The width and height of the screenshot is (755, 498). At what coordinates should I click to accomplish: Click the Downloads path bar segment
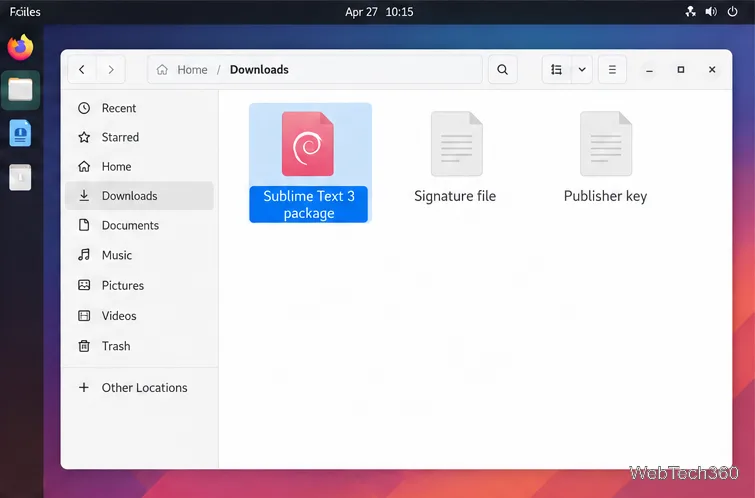(259, 70)
